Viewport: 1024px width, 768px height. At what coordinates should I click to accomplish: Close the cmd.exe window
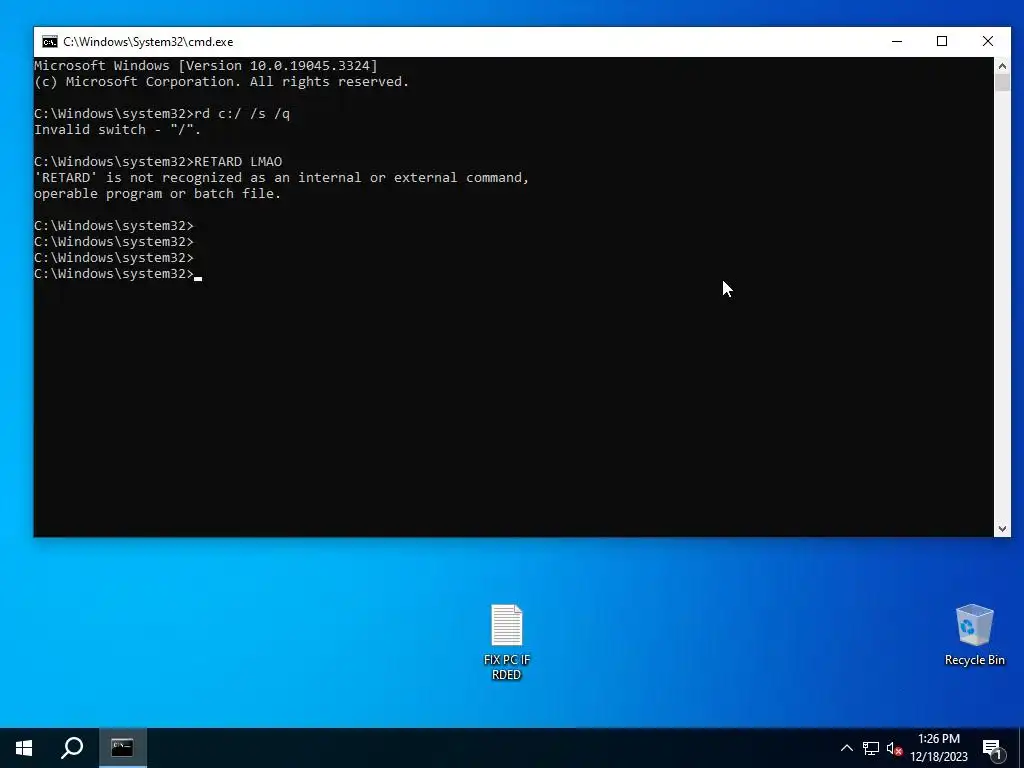click(x=988, y=41)
